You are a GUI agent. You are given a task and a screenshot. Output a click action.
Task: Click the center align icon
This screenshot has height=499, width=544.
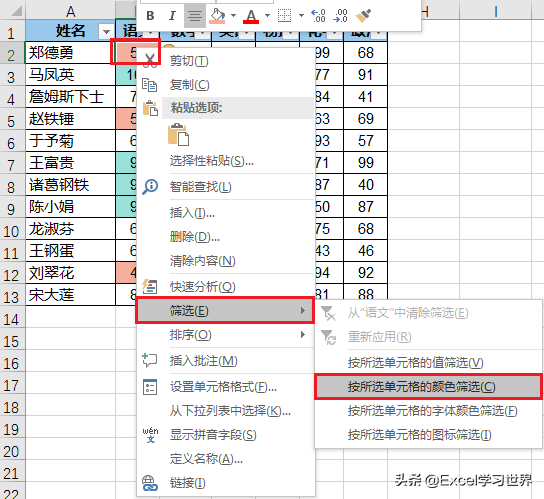(195, 16)
